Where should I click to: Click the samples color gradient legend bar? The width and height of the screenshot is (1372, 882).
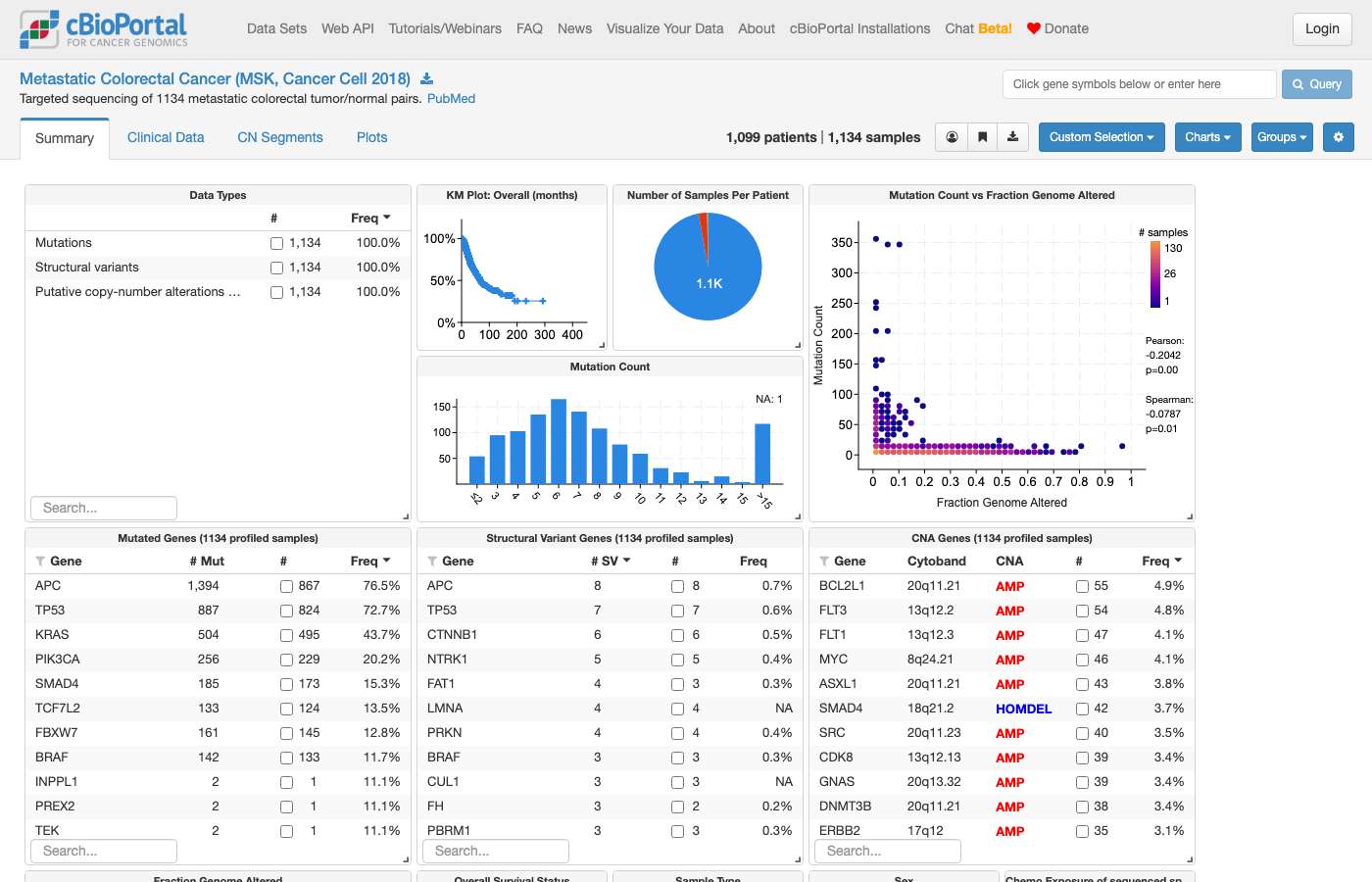(x=1155, y=274)
